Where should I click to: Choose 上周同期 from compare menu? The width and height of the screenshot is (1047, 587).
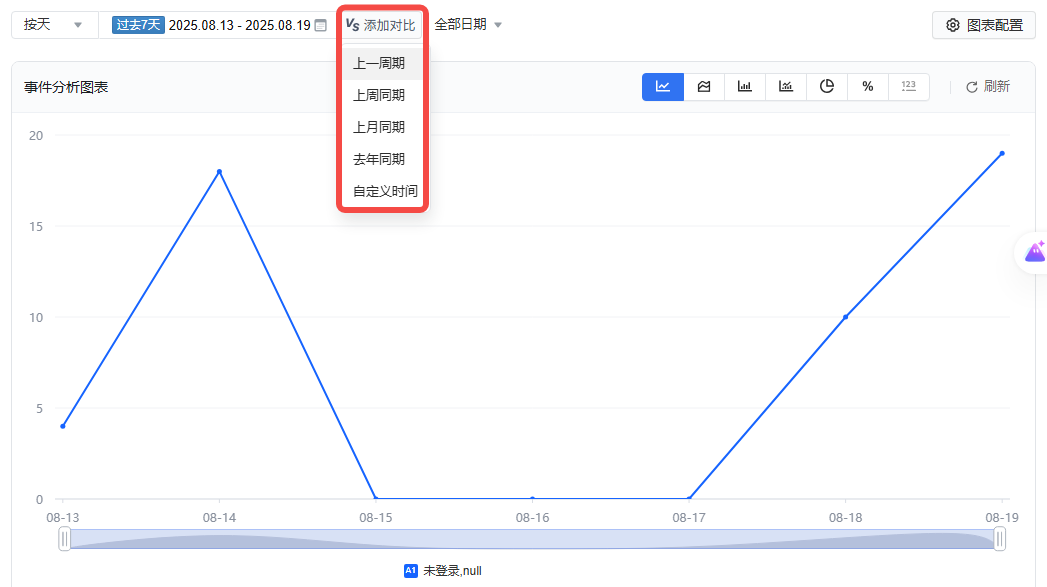(x=382, y=95)
